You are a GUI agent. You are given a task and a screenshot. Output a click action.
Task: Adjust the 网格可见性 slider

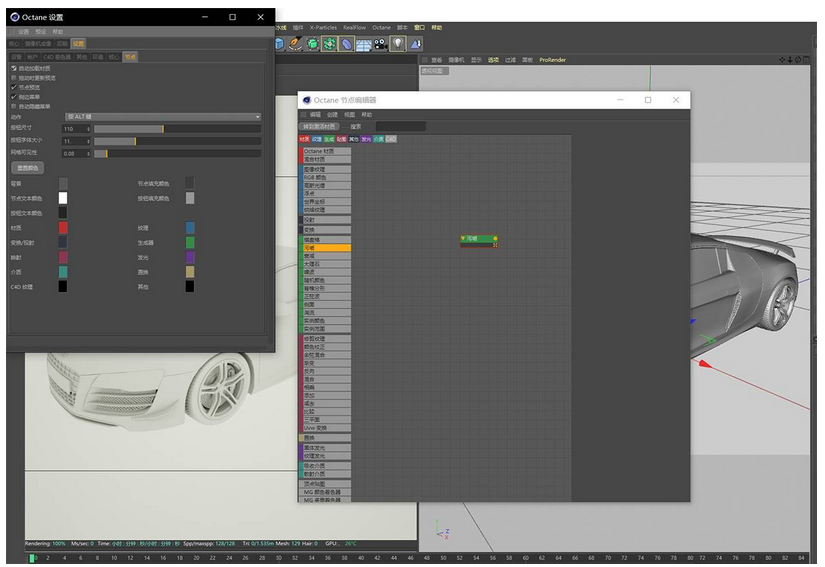[177, 154]
